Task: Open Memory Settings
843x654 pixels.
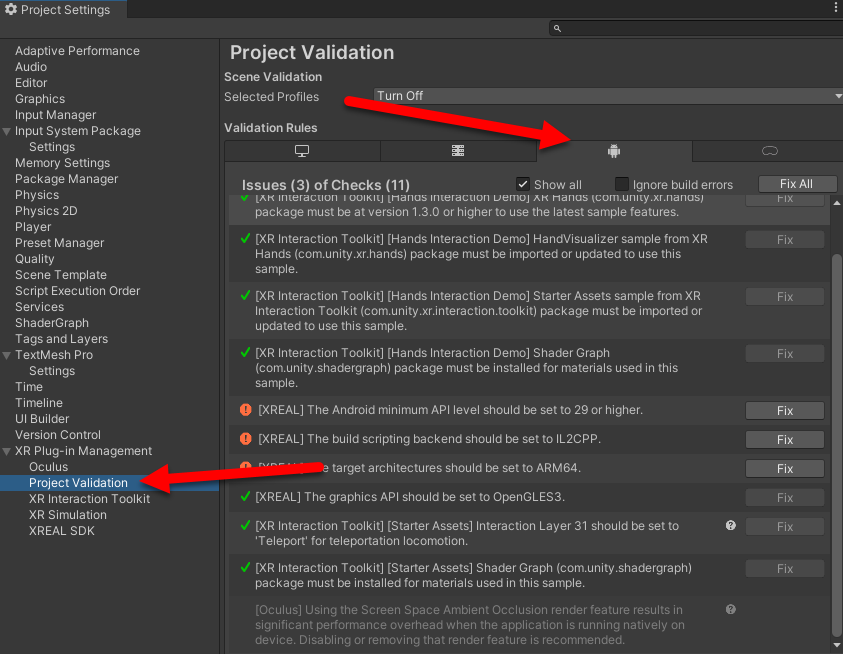Action: click(x=62, y=163)
